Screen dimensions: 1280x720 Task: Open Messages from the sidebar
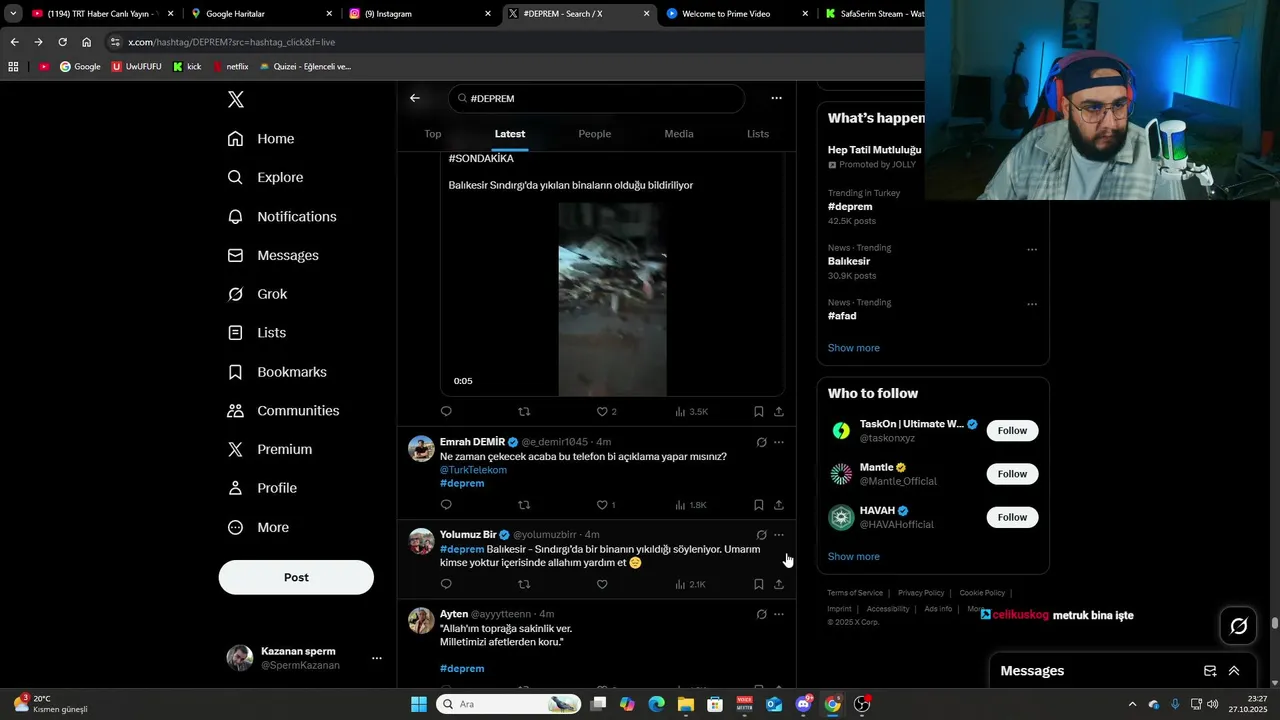273,255
